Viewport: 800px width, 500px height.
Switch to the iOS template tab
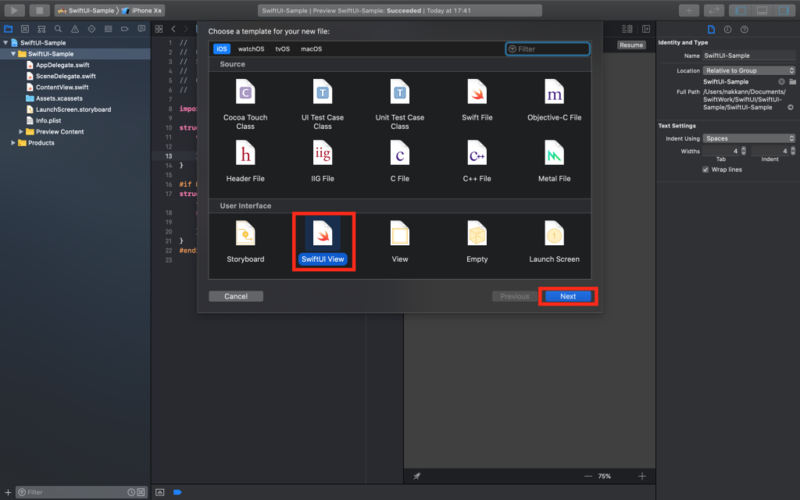(x=221, y=49)
